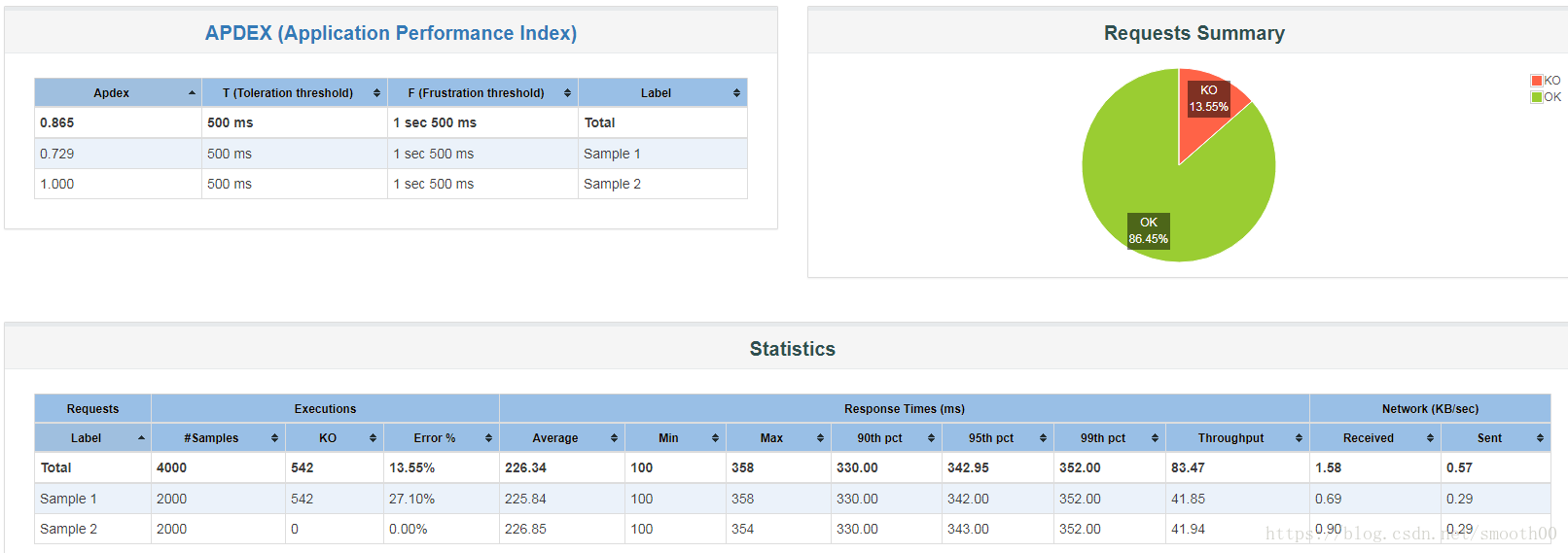Click sort arrows on Received header
Viewport: 1568px width, 553px height.
point(1430,438)
